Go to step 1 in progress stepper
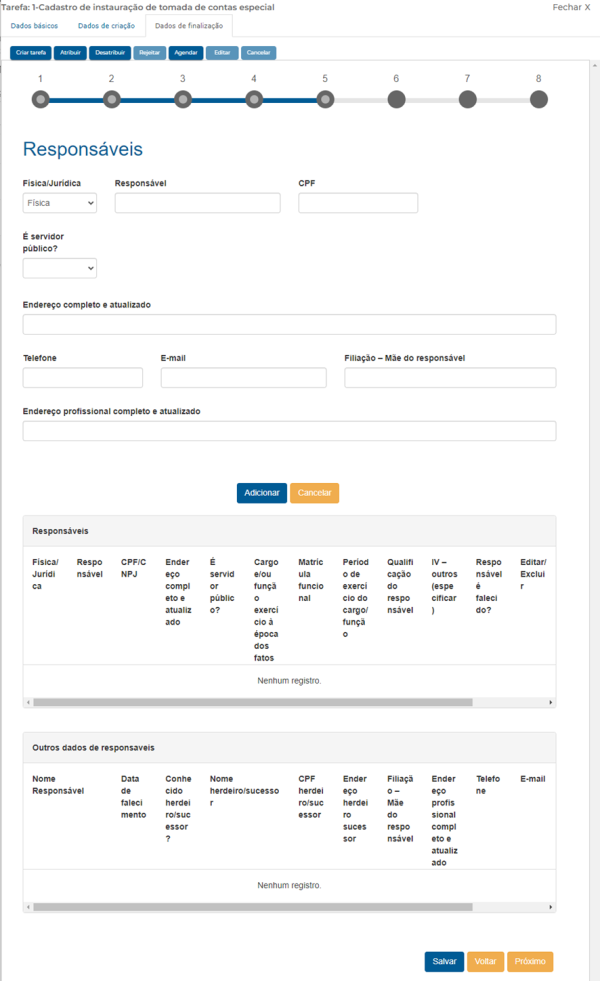600x981 pixels. 41,99
